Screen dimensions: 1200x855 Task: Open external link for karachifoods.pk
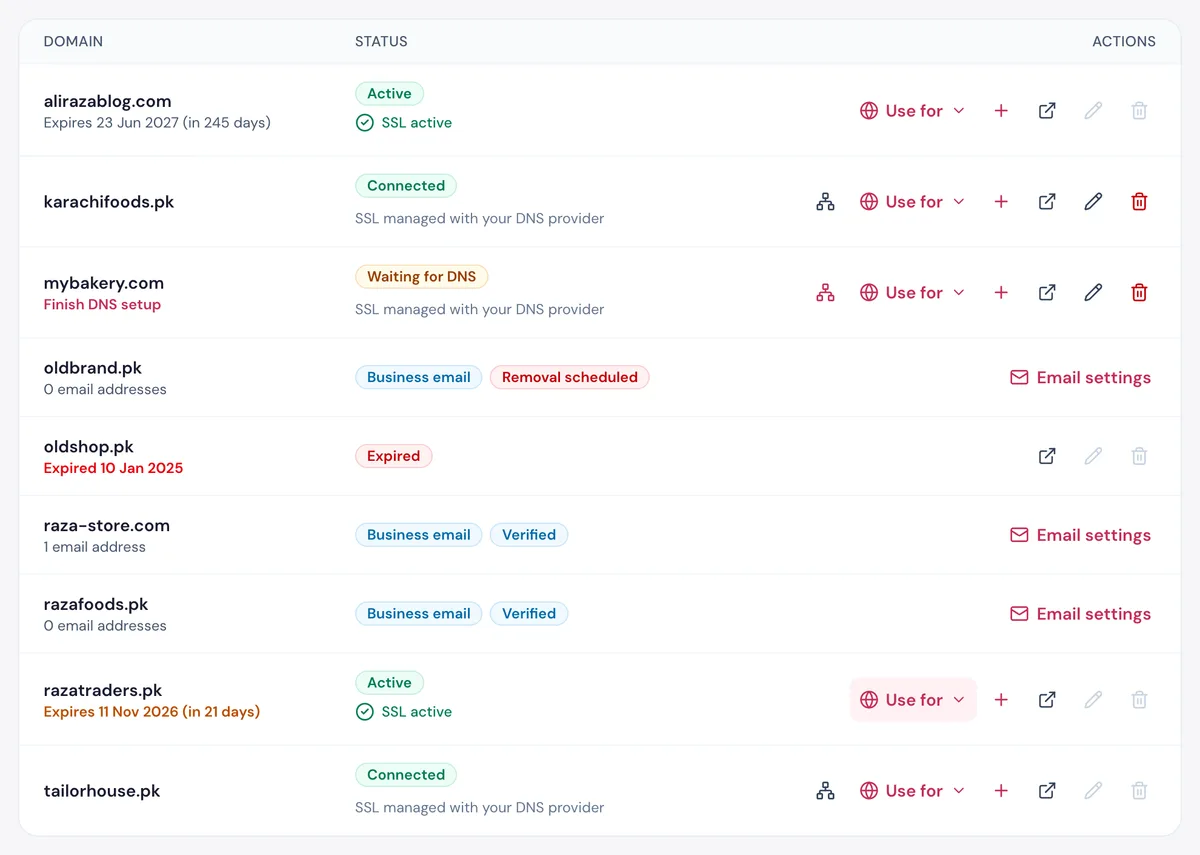click(1047, 202)
